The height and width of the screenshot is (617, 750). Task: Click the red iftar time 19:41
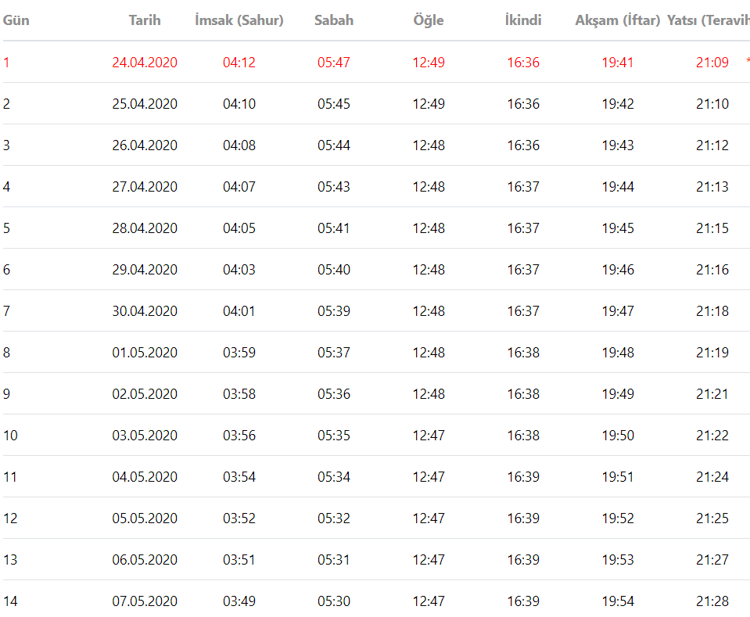point(618,63)
